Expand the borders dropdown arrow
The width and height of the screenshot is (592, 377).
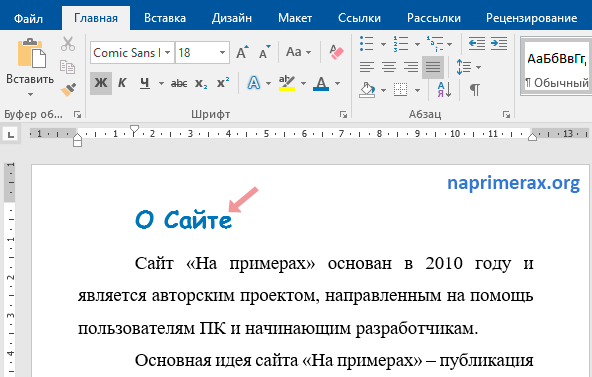(x=417, y=90)
